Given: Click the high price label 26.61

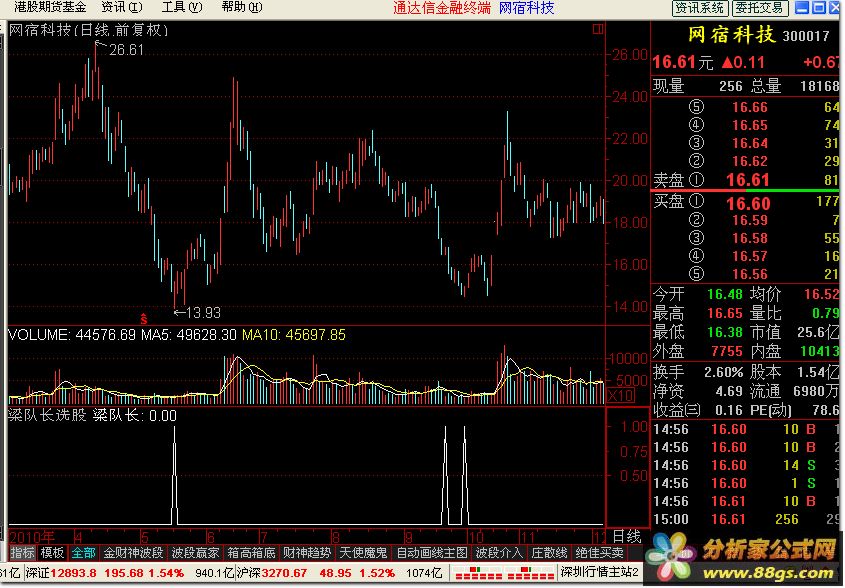Looking at the screenshot, I should pos(127,50).
